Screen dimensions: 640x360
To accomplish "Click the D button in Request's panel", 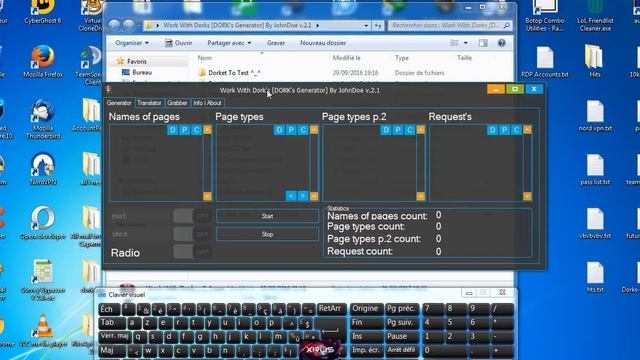I will pos(493,130).
